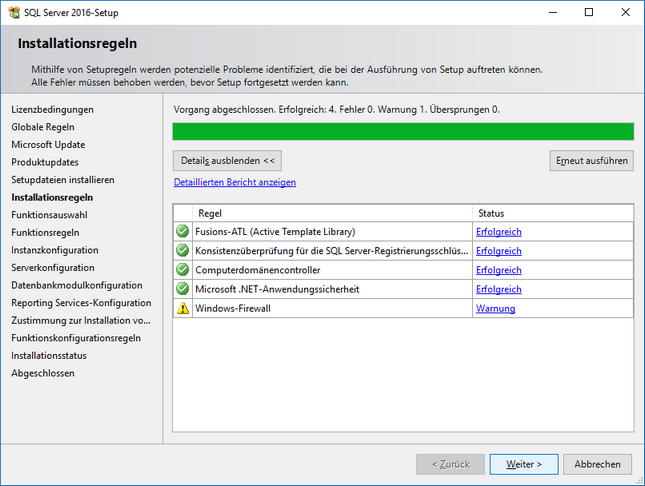Screen dimensions: 645x486
Task: Open Erfolgreich link for Konsistenzüberprüfung row
Action: (499, 251)
